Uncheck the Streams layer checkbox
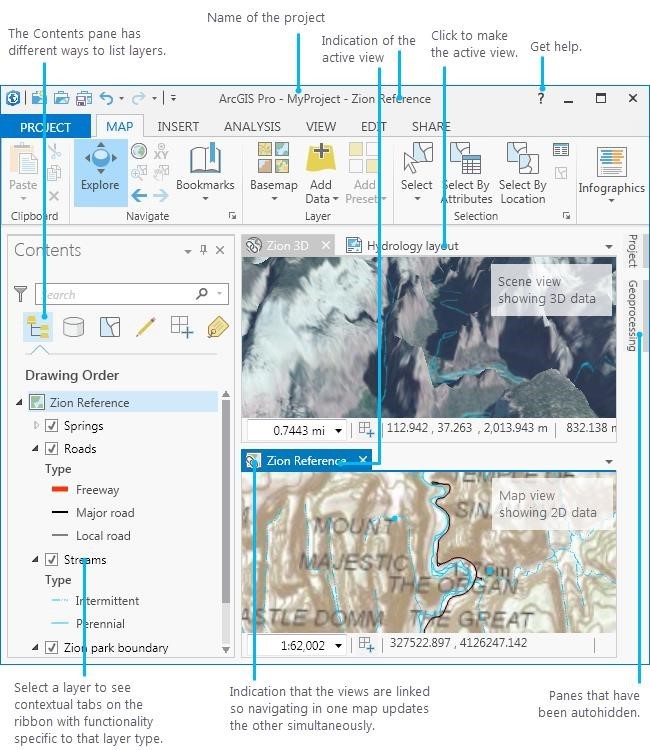 point(51,559)
